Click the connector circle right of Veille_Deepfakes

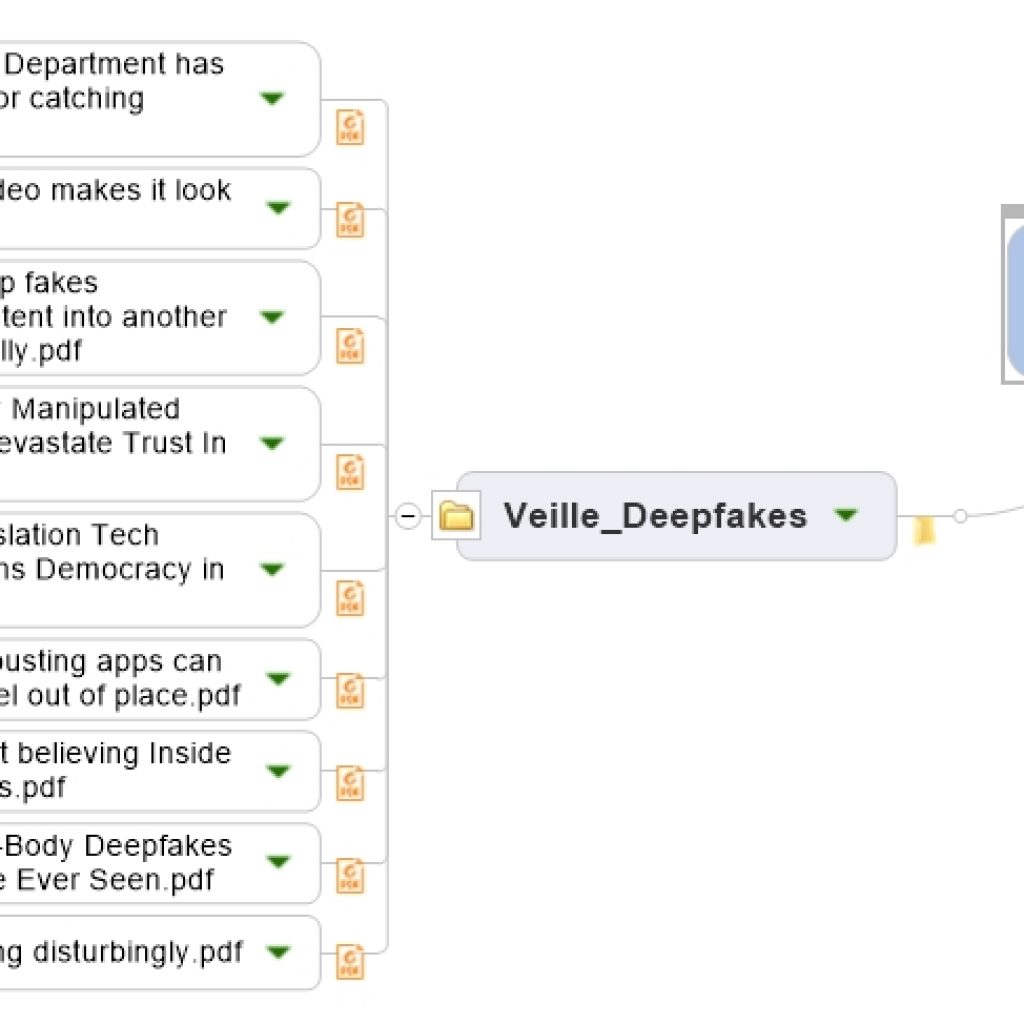960,516
